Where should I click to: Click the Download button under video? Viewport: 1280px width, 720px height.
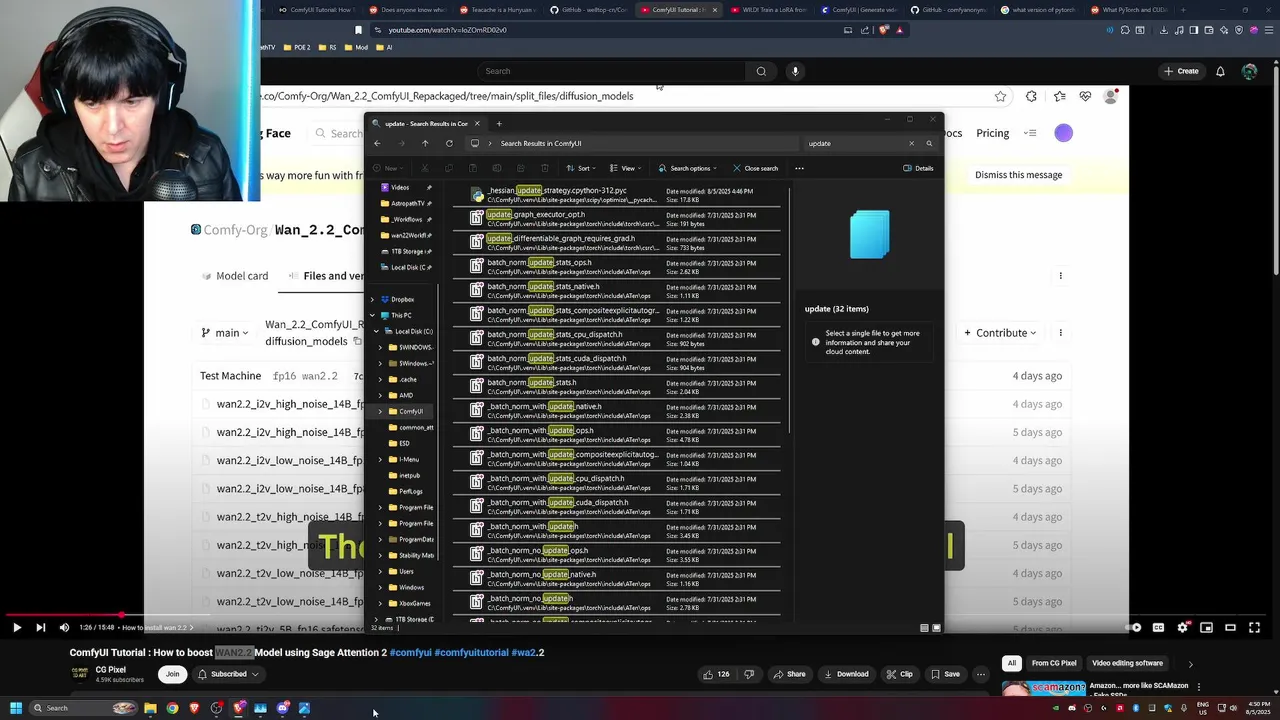(x=846, y=674)
